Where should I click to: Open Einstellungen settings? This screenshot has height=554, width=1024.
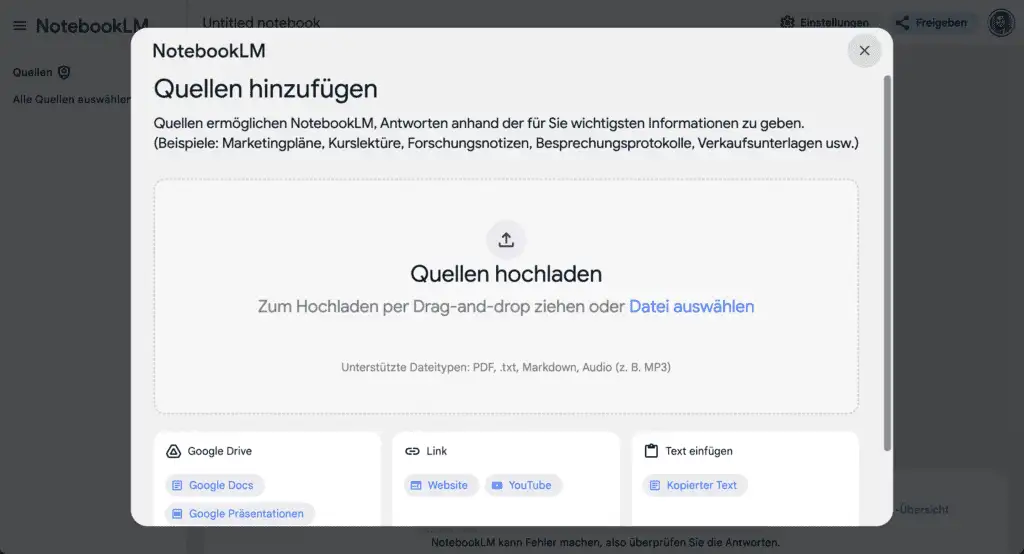pyautogui.click(x=825, y=23)
